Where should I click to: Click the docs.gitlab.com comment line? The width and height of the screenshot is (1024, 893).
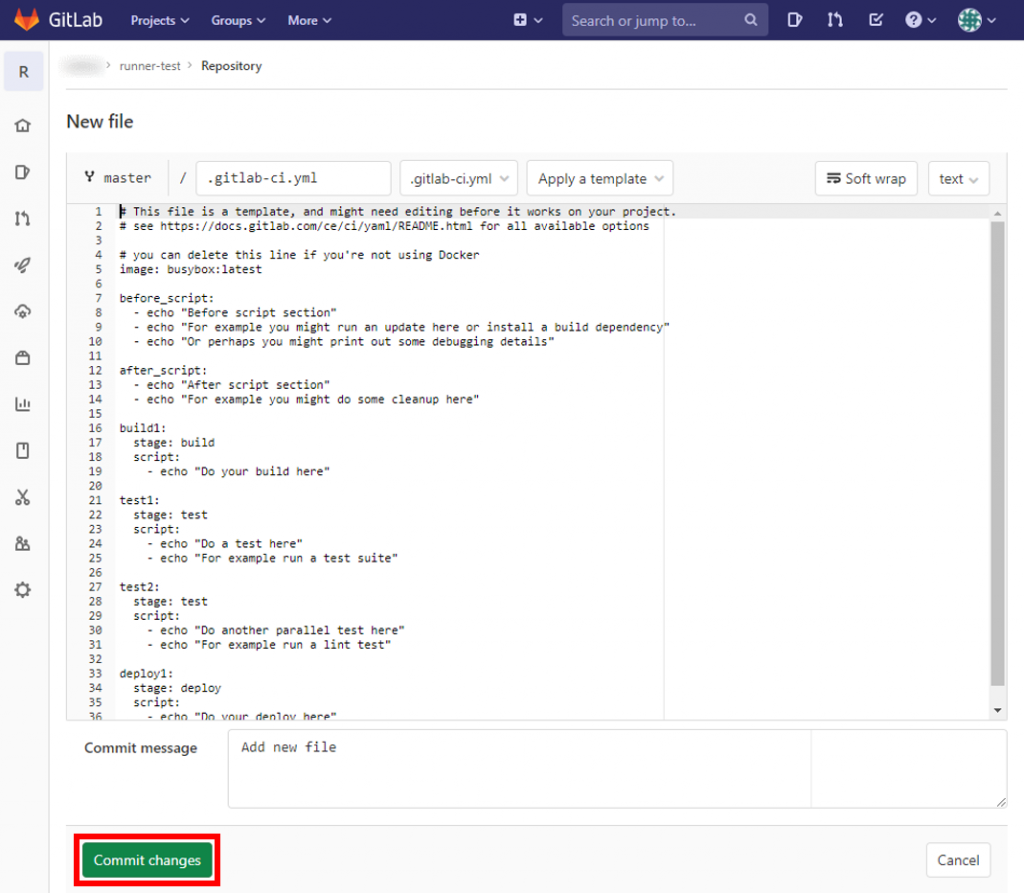pos(385,226)
